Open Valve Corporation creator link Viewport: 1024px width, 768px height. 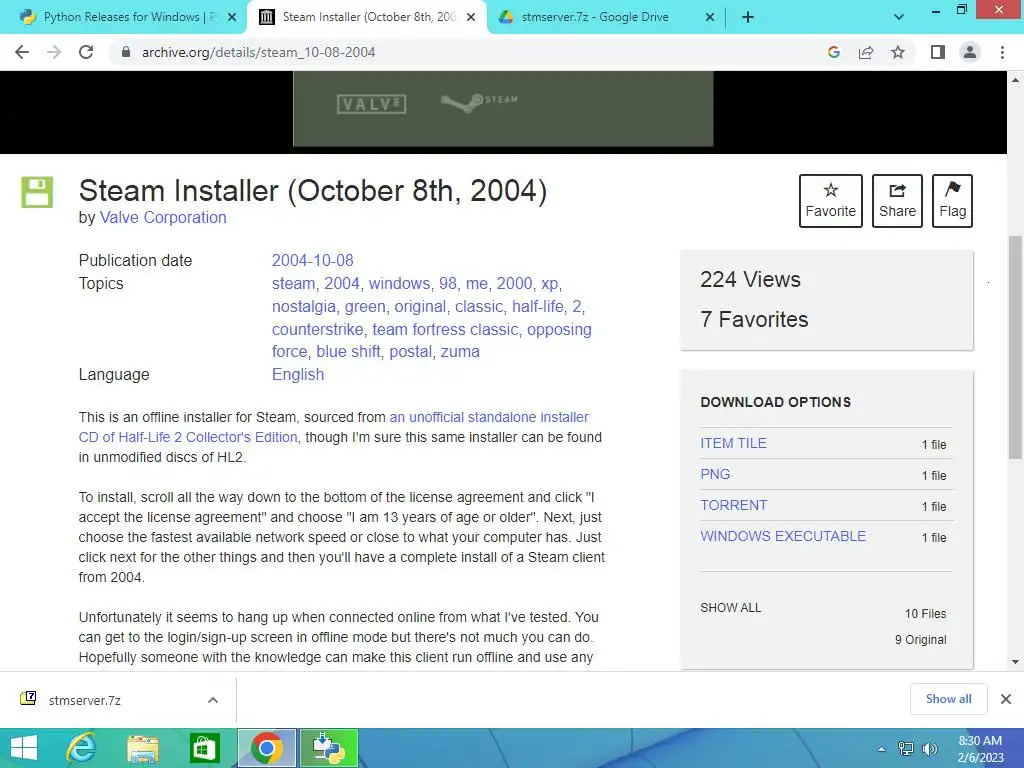point(163,217)
